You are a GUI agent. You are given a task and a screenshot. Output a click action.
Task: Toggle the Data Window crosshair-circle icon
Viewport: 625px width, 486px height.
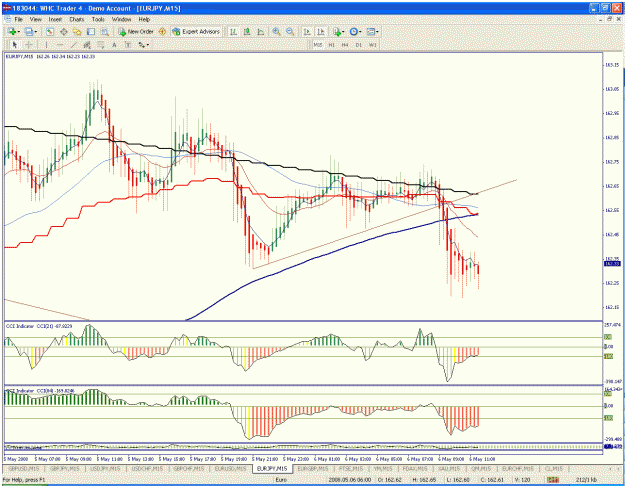[x=63, y=31]
